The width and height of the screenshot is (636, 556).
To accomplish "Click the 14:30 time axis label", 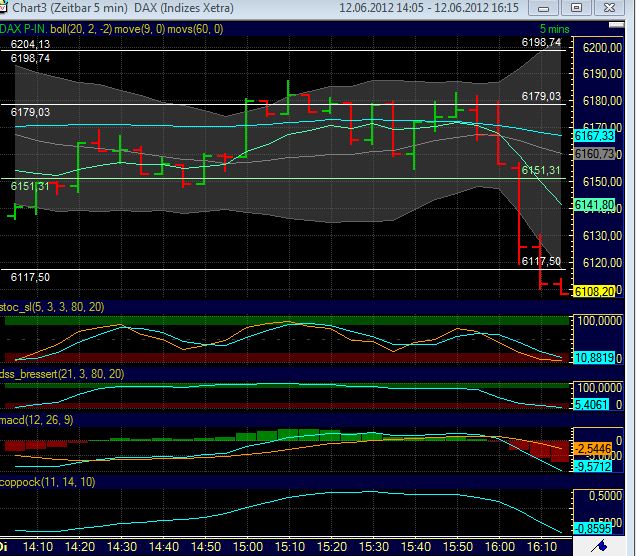I will click(x=122, y=547).
